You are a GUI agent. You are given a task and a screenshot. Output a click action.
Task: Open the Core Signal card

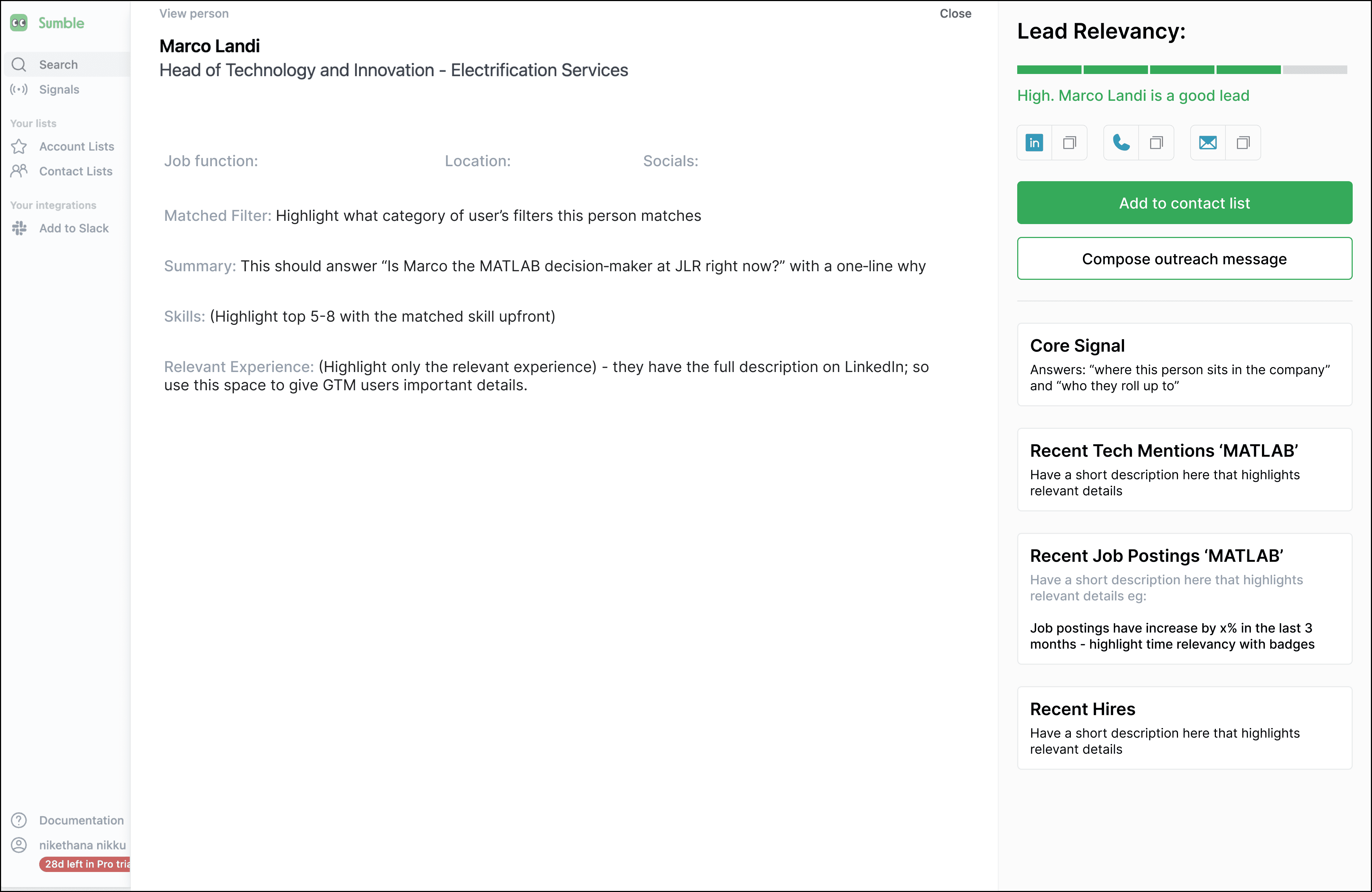(x=1184, y=365)
